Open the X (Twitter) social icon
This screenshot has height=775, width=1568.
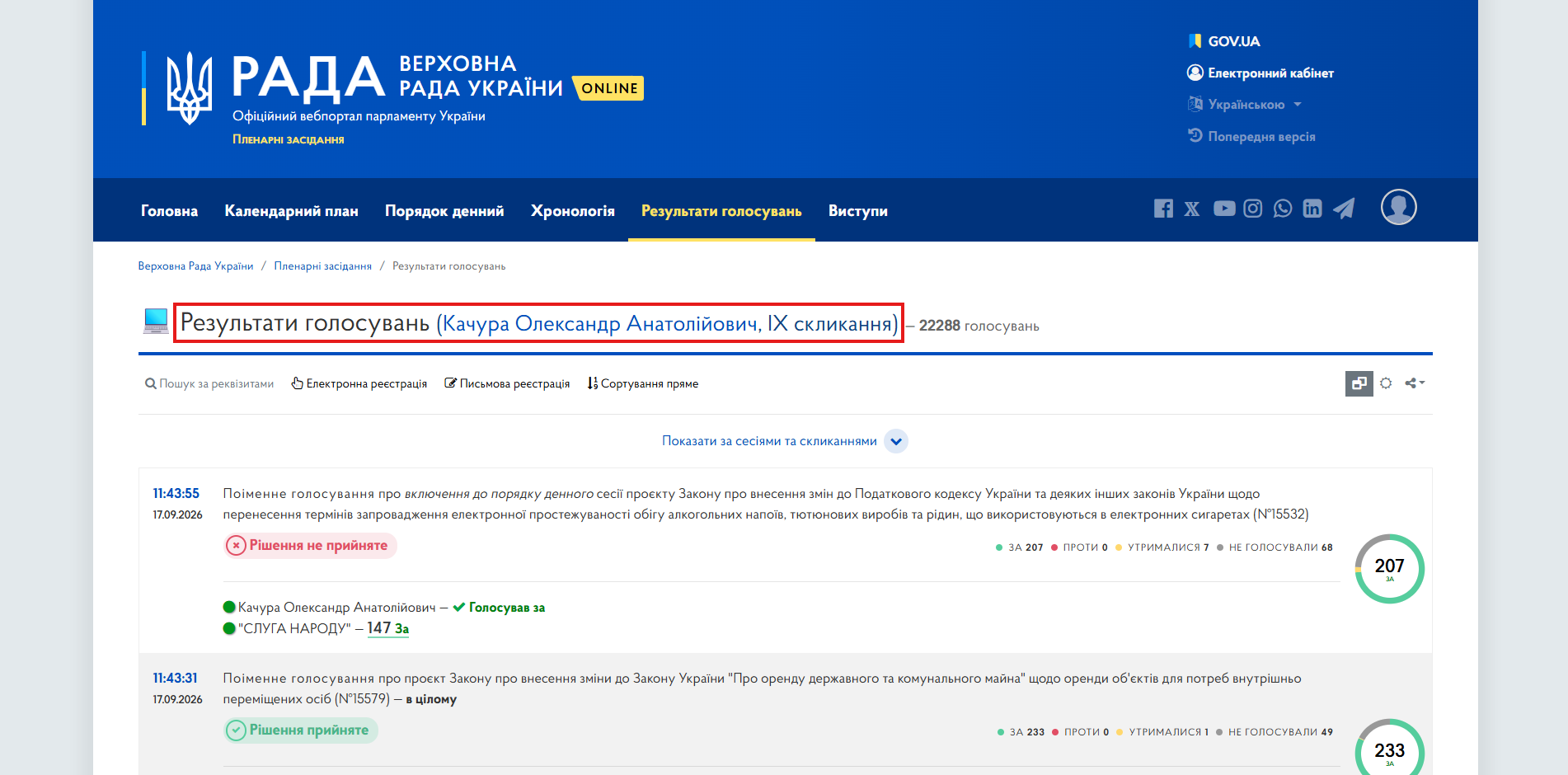tap(1192, 209)
